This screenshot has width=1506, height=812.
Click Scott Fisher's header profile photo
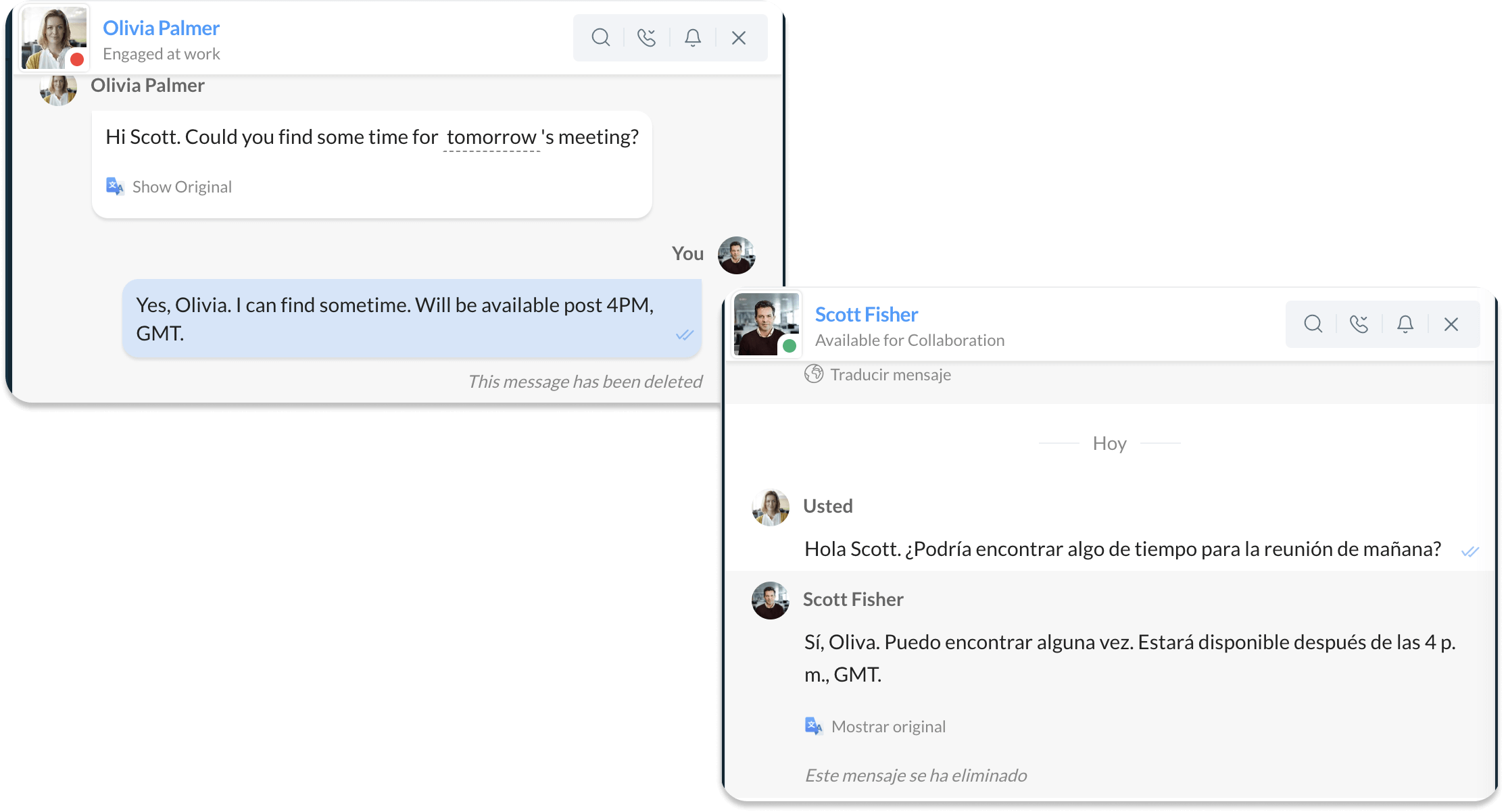pyautogui.click(x=766, y=324)
